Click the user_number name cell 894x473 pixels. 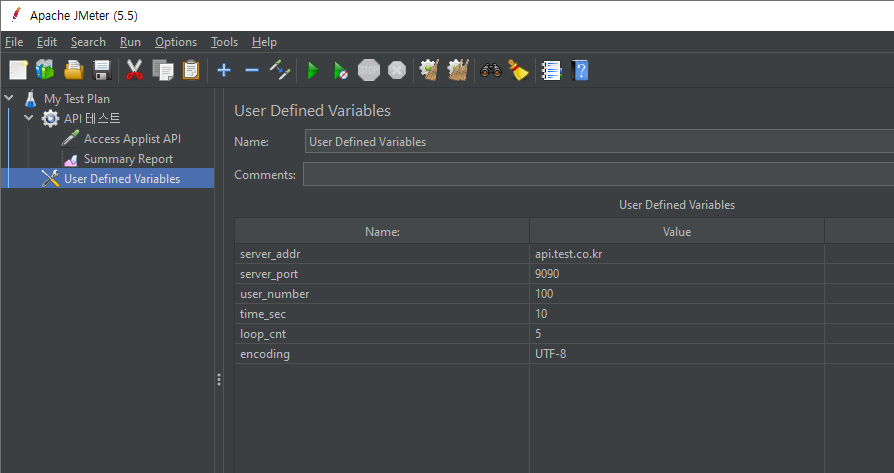[382, 293]
